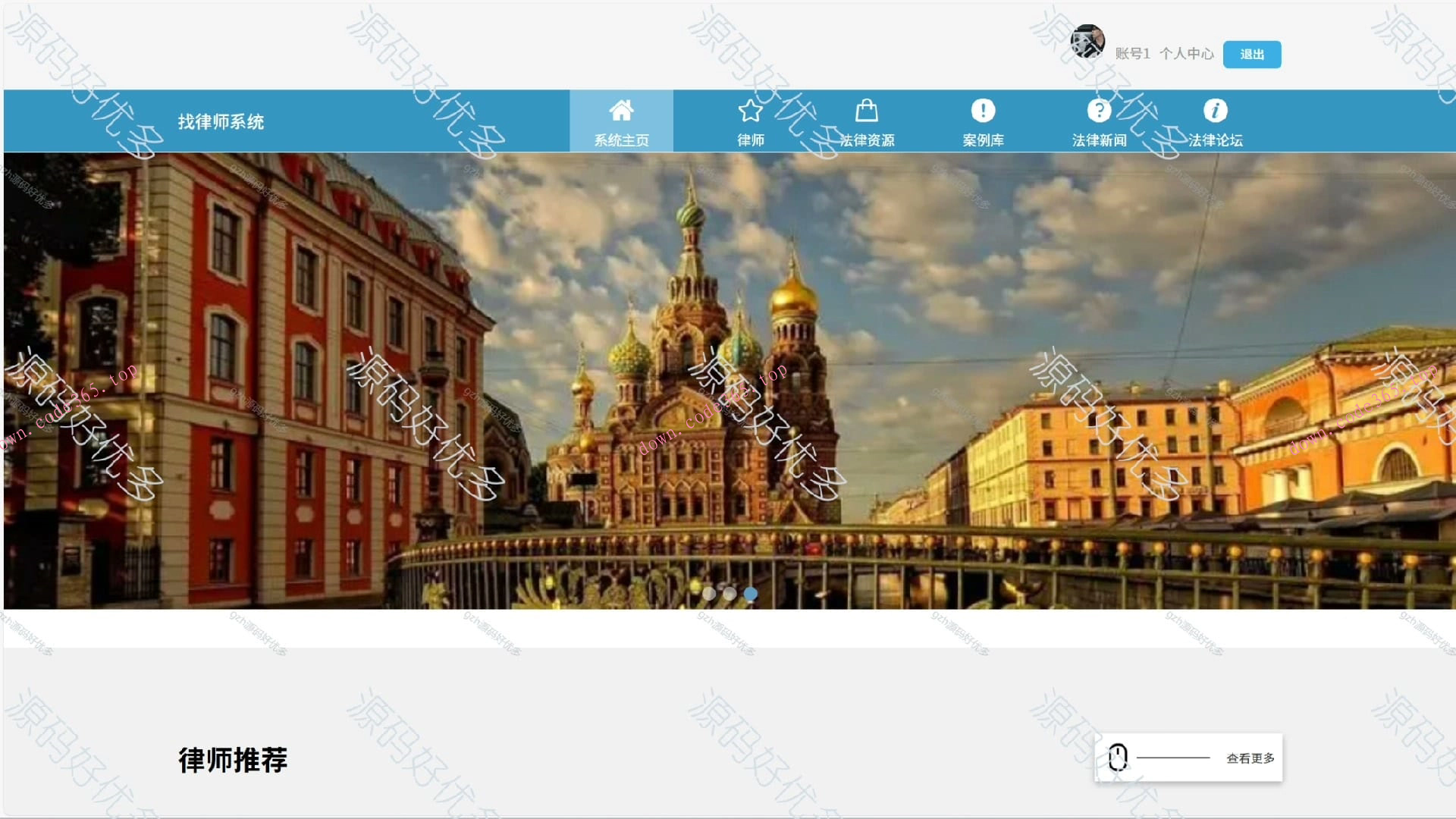Click the home icon for 系统主页
The width and height of the screenshot is (1456, 819).
(621, 111)
